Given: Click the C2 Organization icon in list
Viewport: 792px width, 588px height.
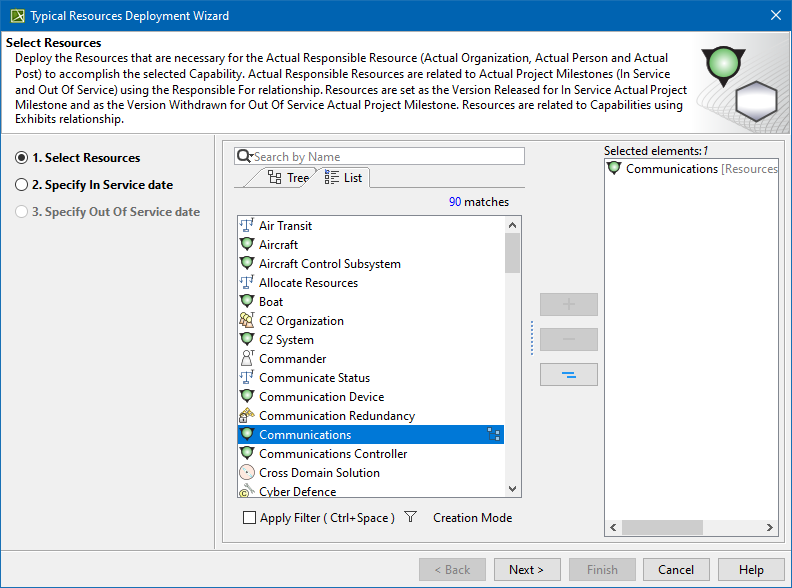Looking at the screenshot, I should pos(247,321).
